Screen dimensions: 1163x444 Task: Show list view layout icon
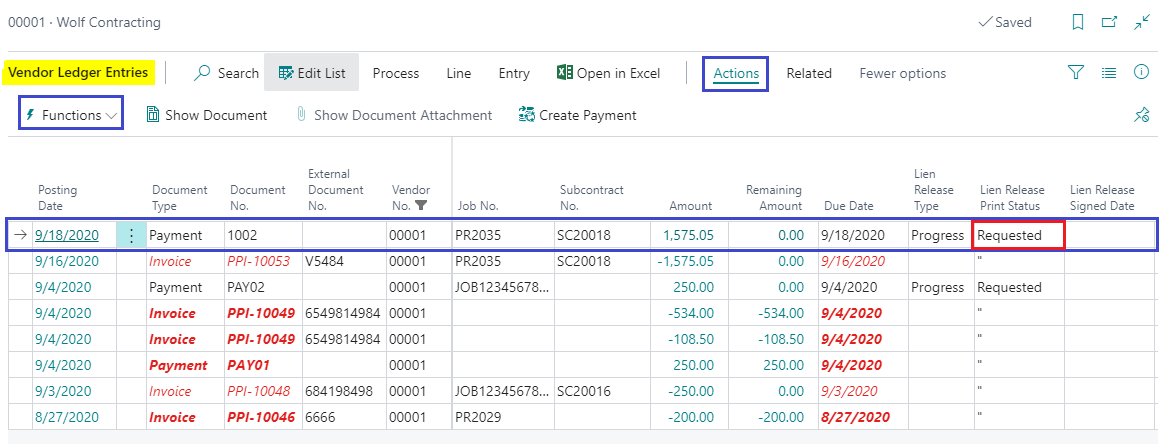click(1109, 73)
